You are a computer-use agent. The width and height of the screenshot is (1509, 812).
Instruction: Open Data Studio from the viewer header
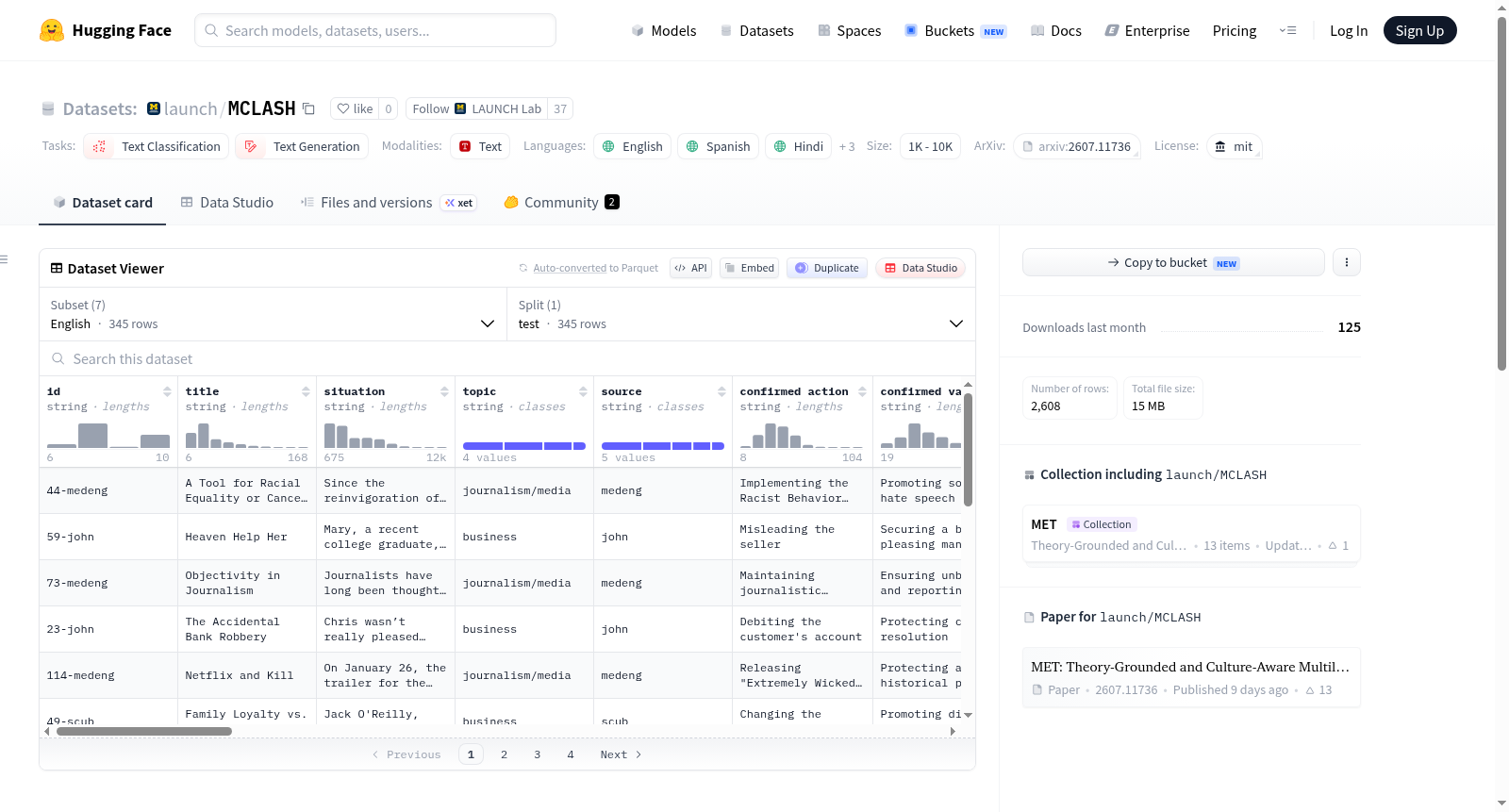click(x=920, y=268)
